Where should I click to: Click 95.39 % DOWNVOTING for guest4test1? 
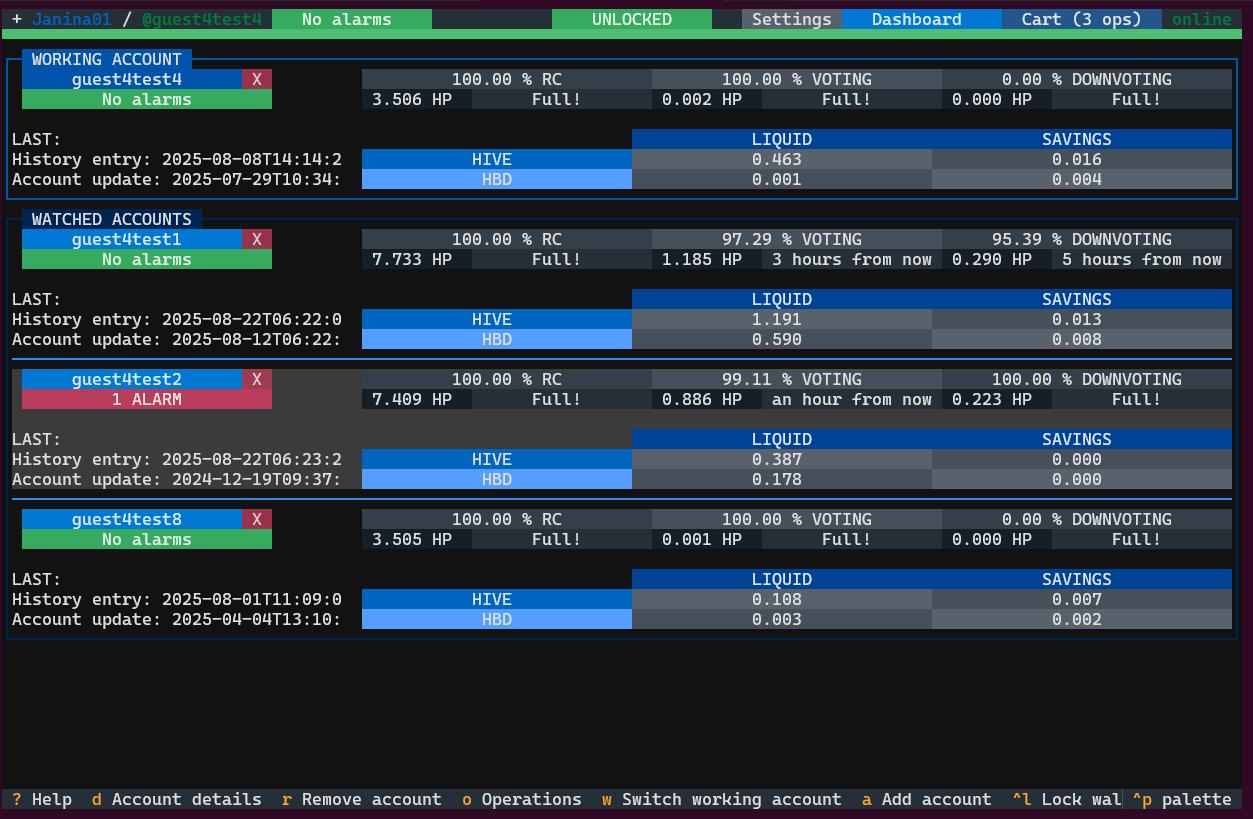tap(1087, 239)
